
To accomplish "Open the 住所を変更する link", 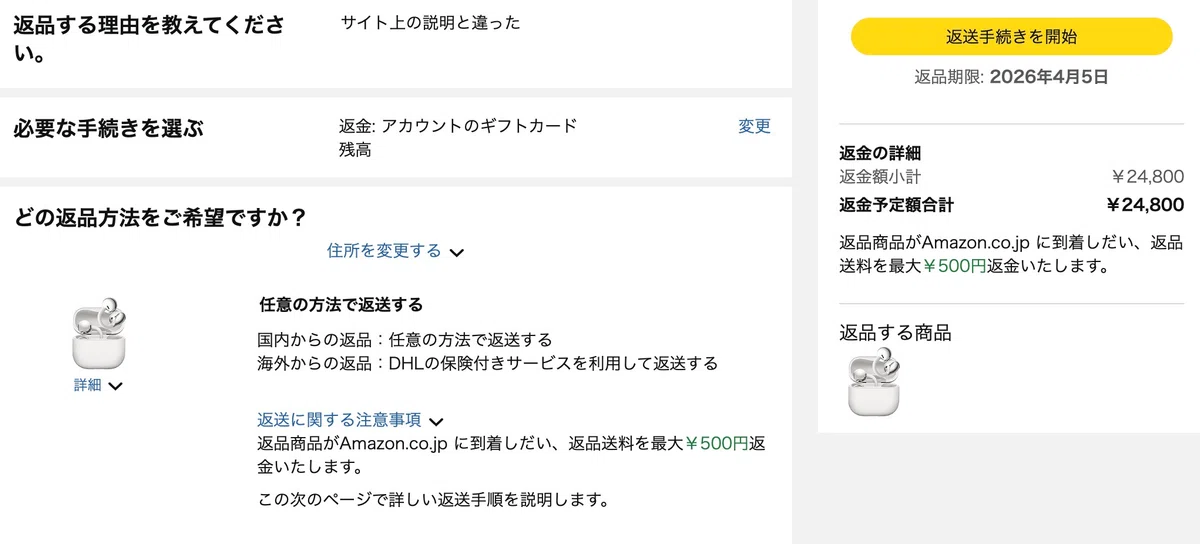I will point(384,251).
